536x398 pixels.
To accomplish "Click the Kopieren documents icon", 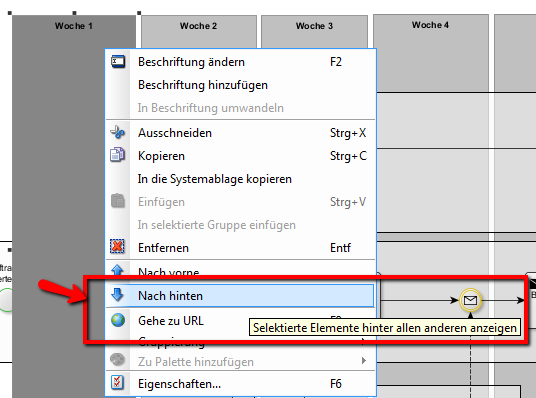I will coord(118,155).
